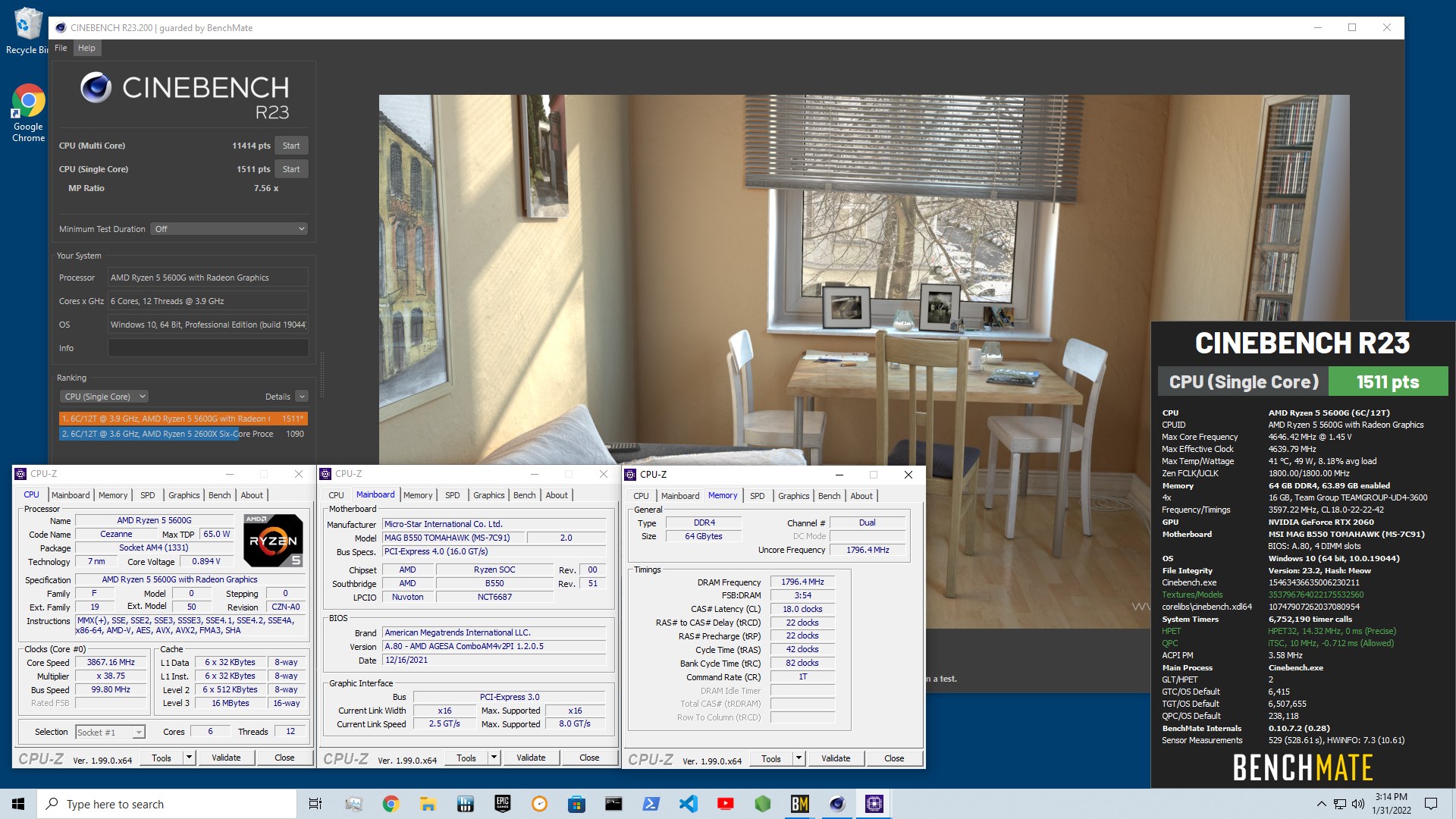
Task: Open the Minimum Test Duration dropdown
Action: [x=229, y=229]
